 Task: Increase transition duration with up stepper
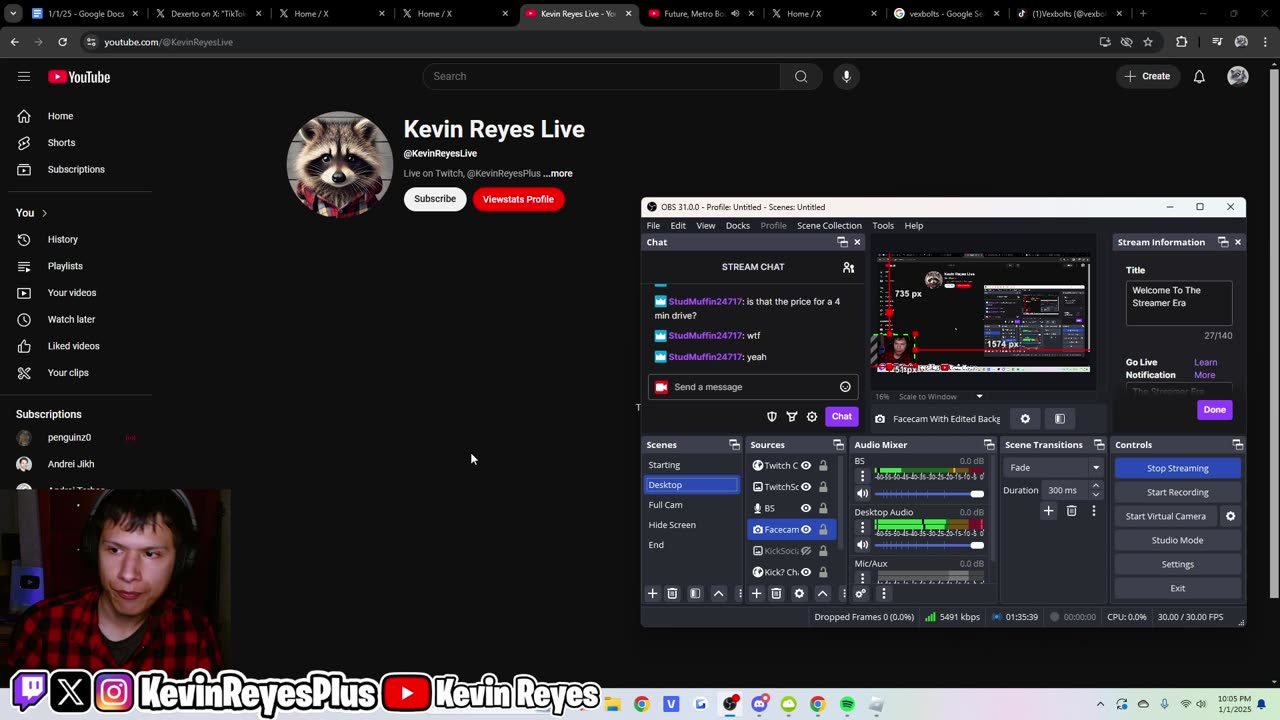pos(1096,486)
